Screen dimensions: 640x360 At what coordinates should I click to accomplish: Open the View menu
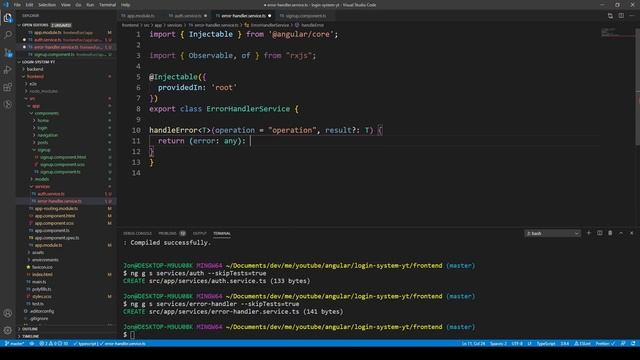pyautogui.click(x=65, y=5)
